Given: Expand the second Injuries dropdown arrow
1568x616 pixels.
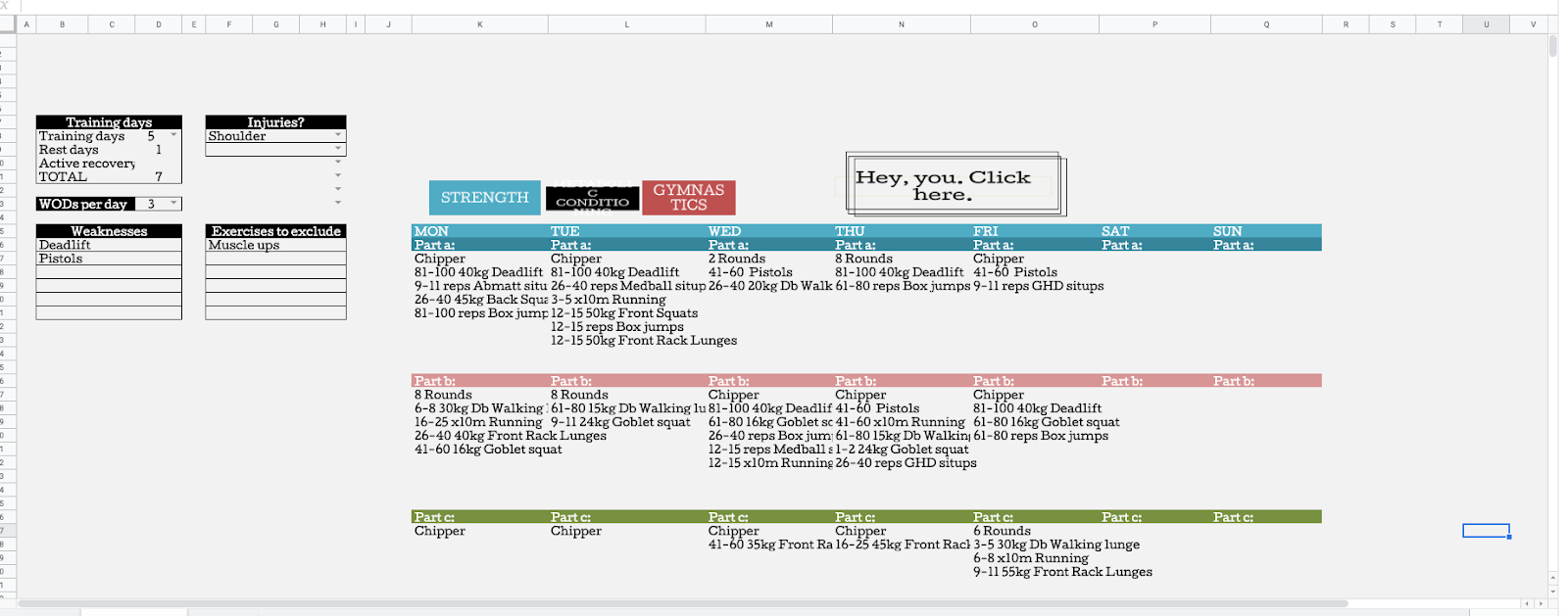Looking at the screenshot, I should tap(338, 149).
